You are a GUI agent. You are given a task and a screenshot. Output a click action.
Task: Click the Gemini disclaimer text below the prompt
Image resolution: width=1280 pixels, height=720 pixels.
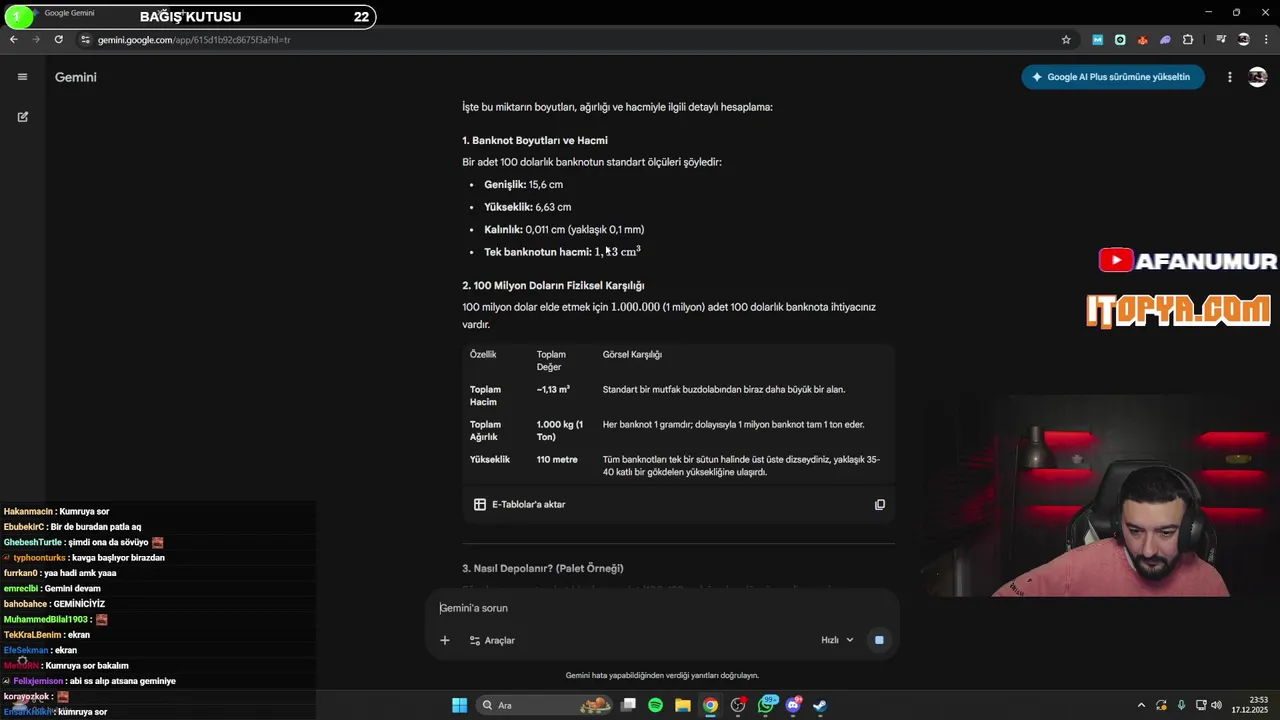(x=662, y=675)
